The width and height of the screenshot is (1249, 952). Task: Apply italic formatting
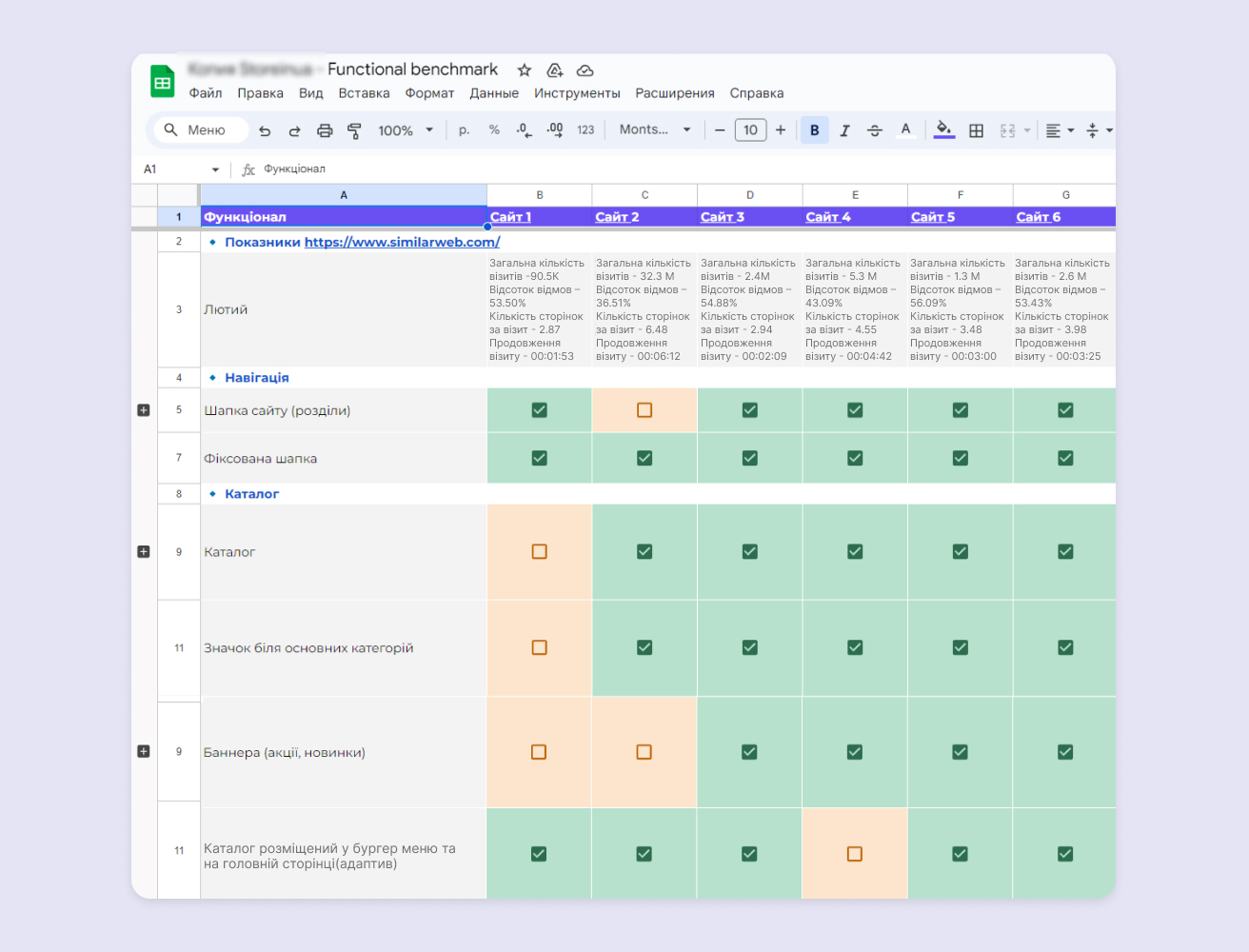point(844,130)
